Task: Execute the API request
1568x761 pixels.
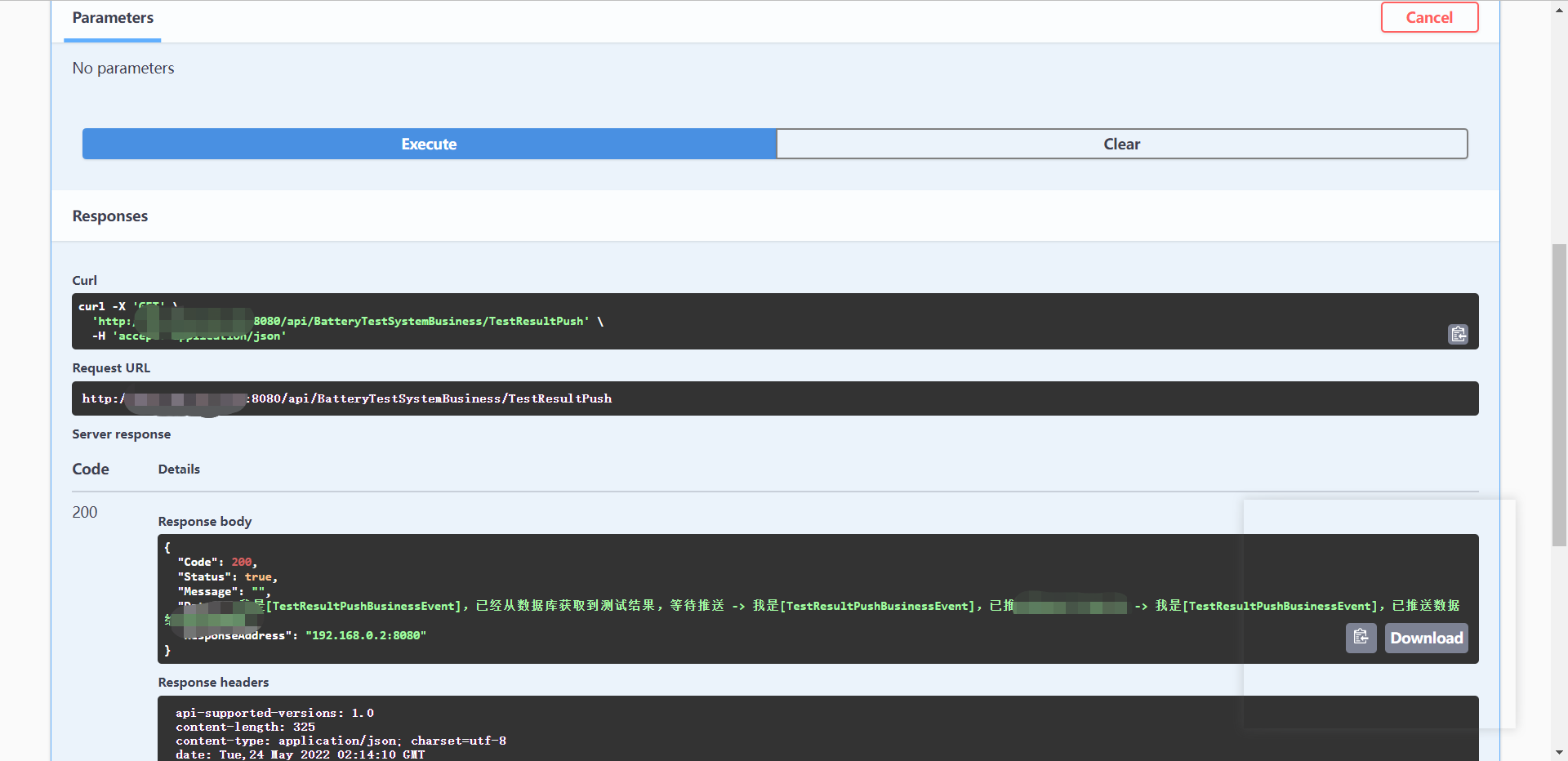Action: point(429,144)
